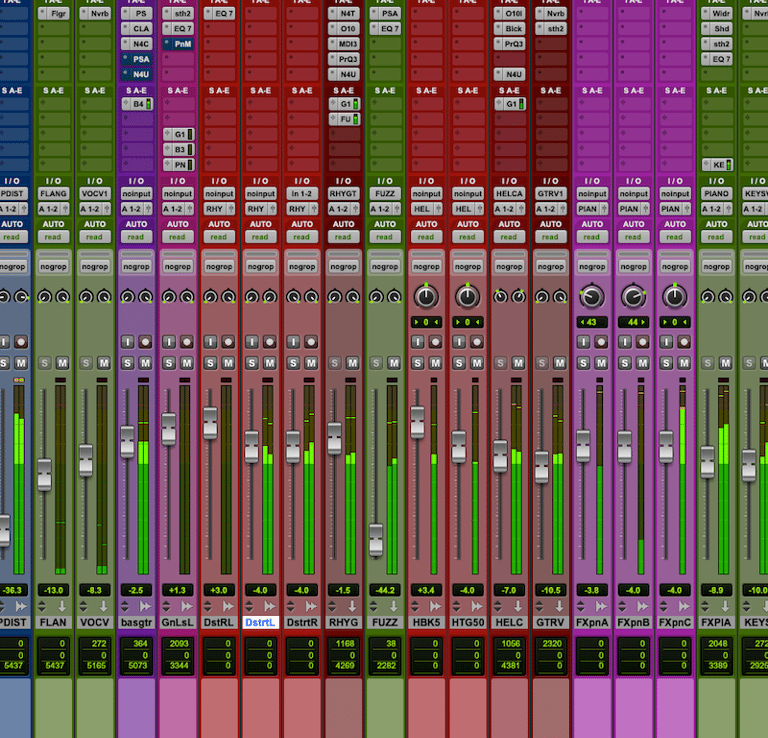Mute the RHYG track
768x738 pixels.
[x=353, y=363]
